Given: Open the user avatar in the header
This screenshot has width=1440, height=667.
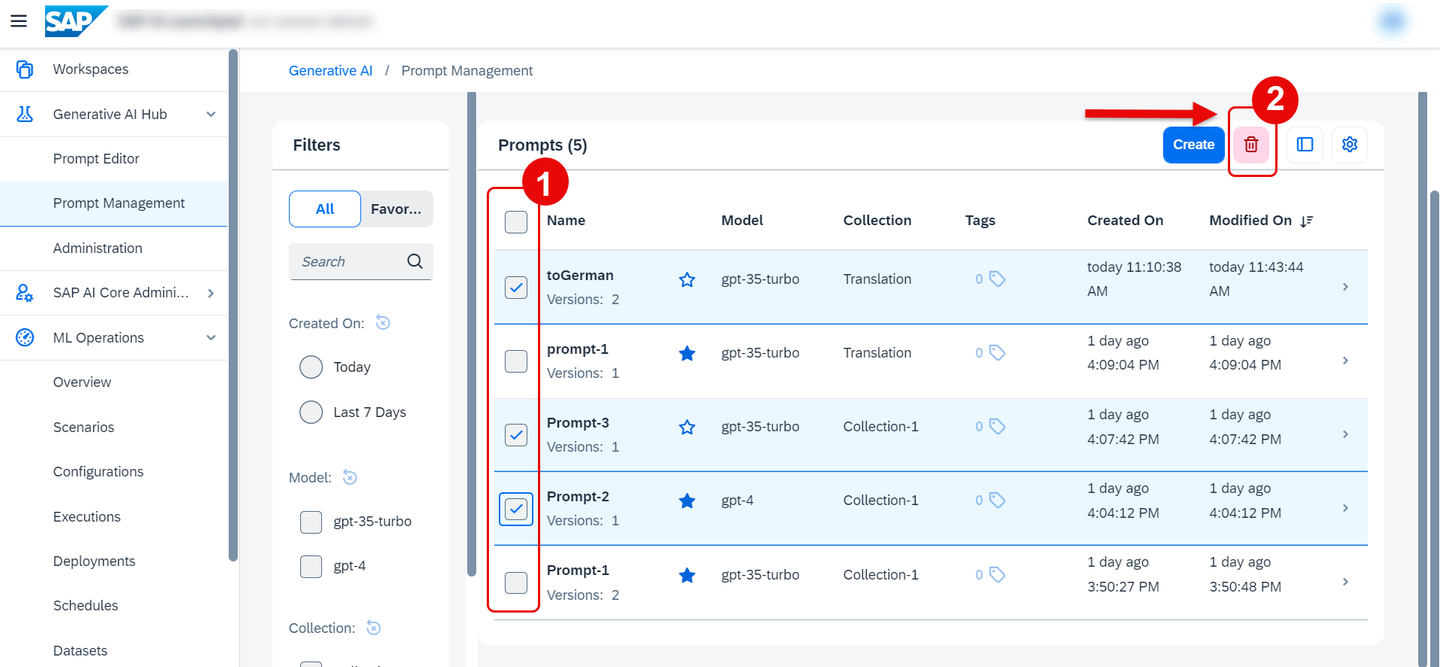Looking at the screenshot, I should click(x=1391, y=20).
